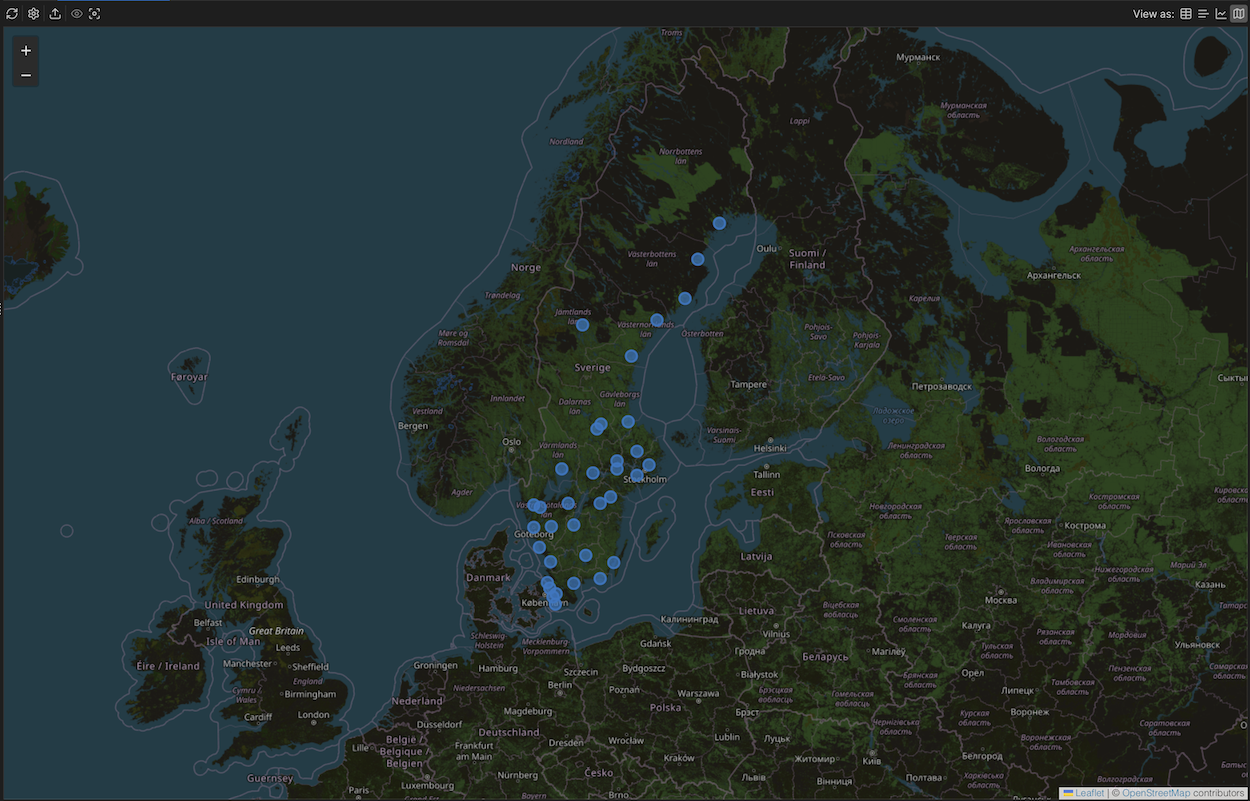
Task: Zoom in with the plus button
Action: [x=26, y=50]
